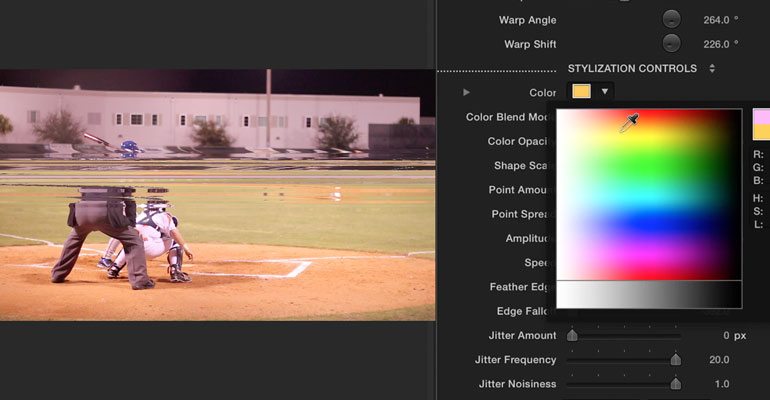Click the Jitter Frequency value 20.0
Image resolution: width=770 pixels, height=400 pixels.
coord(719,360)
